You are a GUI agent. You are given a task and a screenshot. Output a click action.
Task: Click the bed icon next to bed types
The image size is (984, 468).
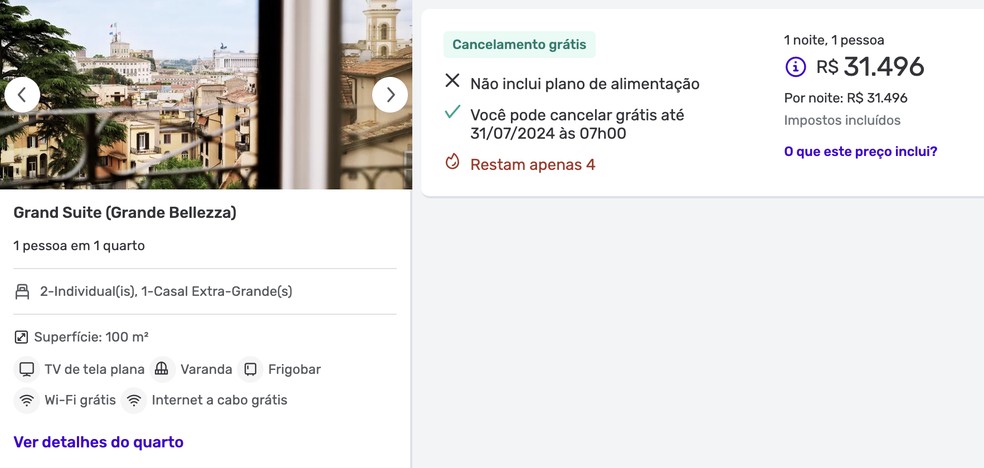pyautogui.click(x=22, y=292)
